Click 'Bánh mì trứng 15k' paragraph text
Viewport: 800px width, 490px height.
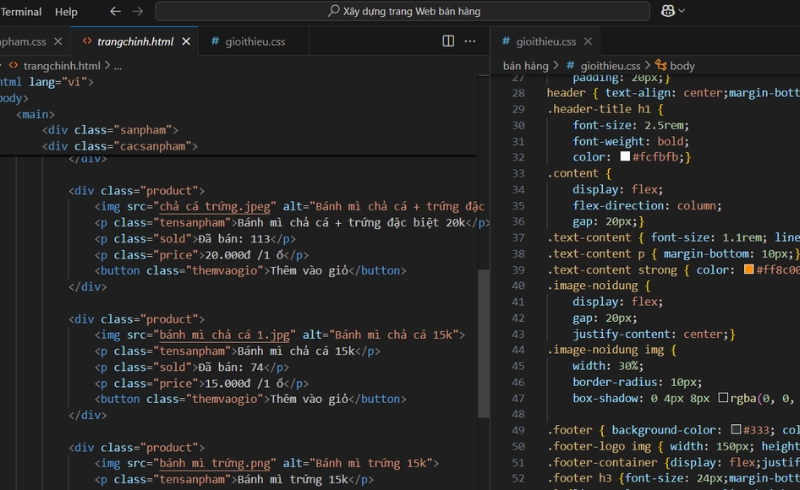point(293,479)
